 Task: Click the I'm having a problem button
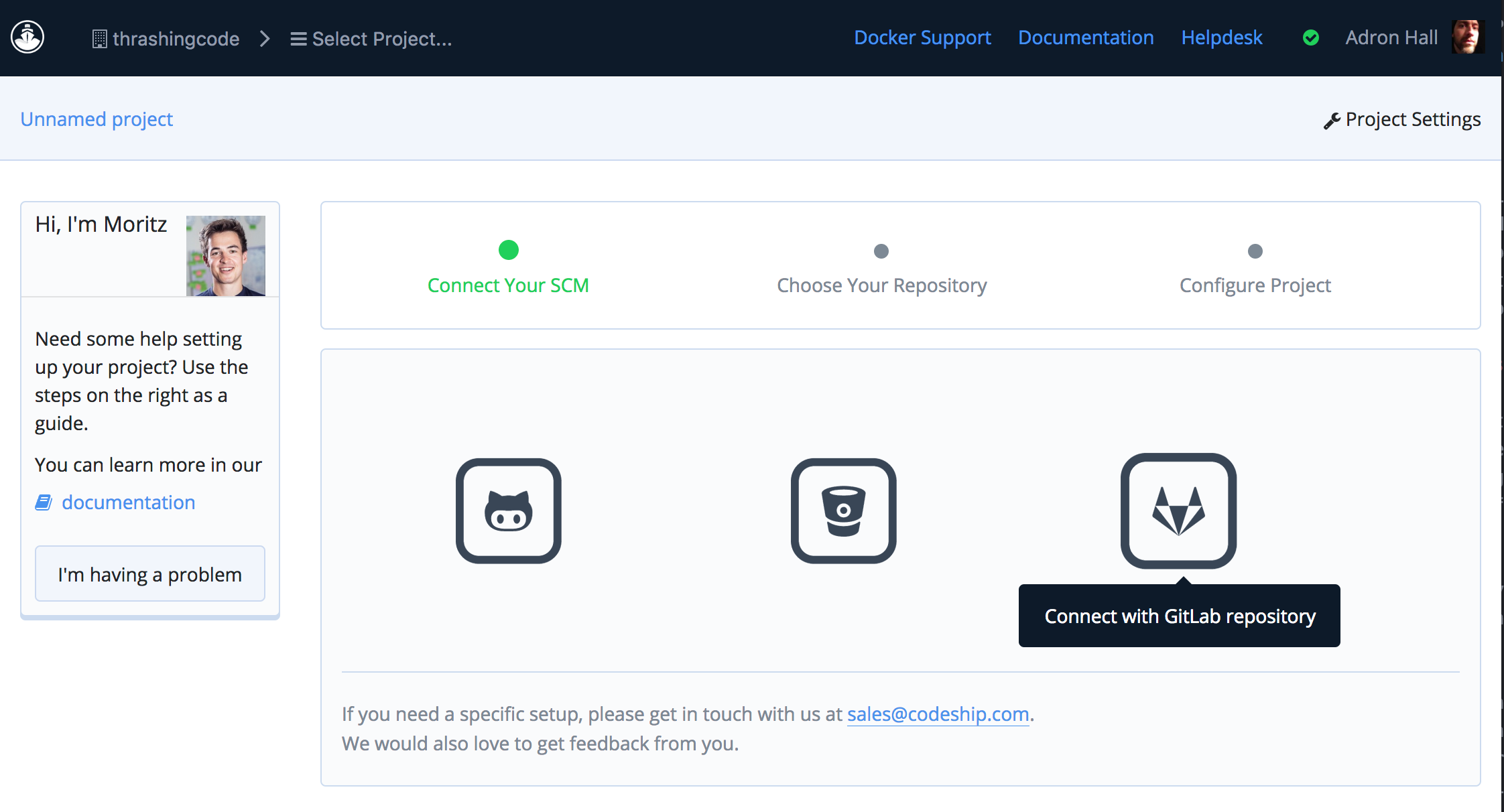point(150,574)
